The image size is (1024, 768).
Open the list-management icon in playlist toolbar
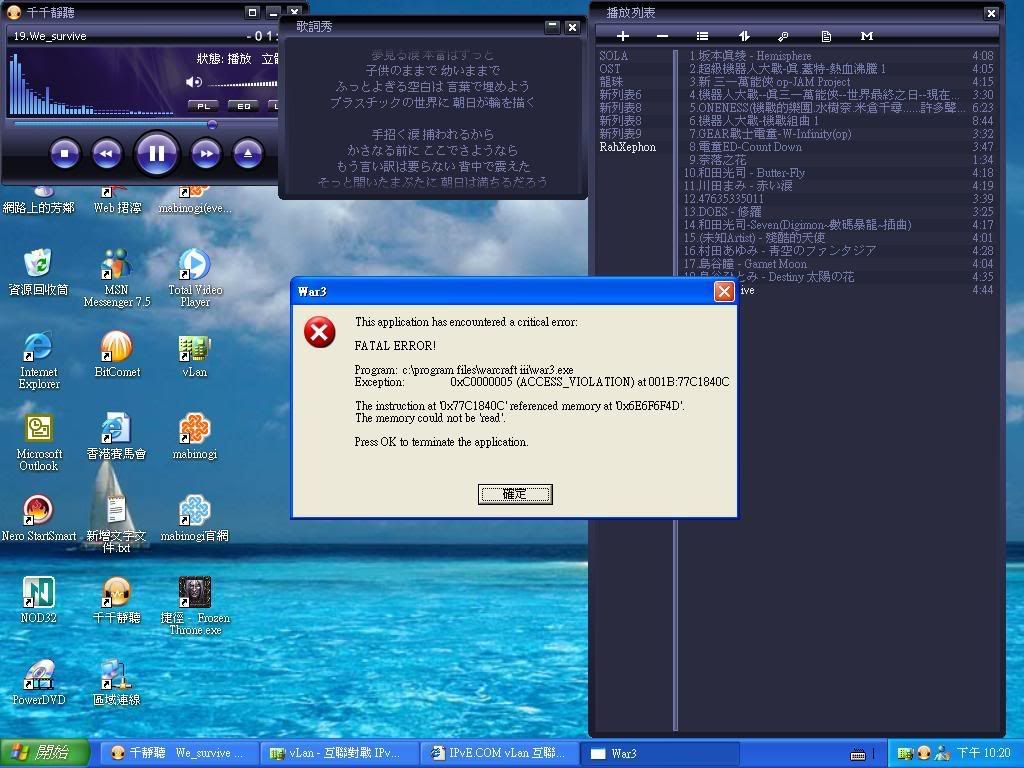[x=702, y=36]
